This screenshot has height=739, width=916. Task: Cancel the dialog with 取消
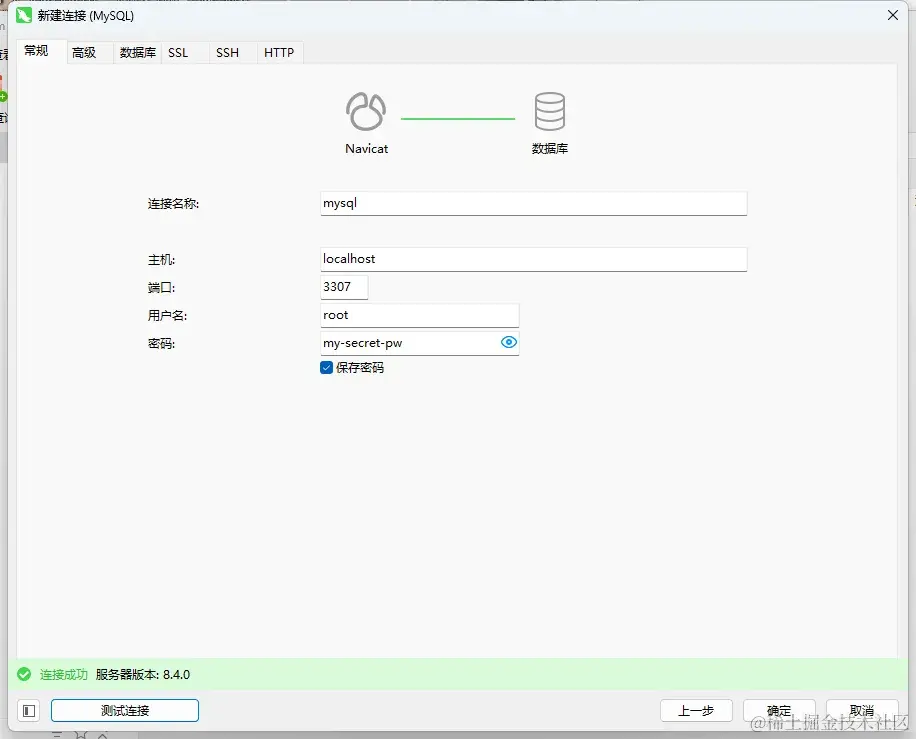tap(862, 710)
